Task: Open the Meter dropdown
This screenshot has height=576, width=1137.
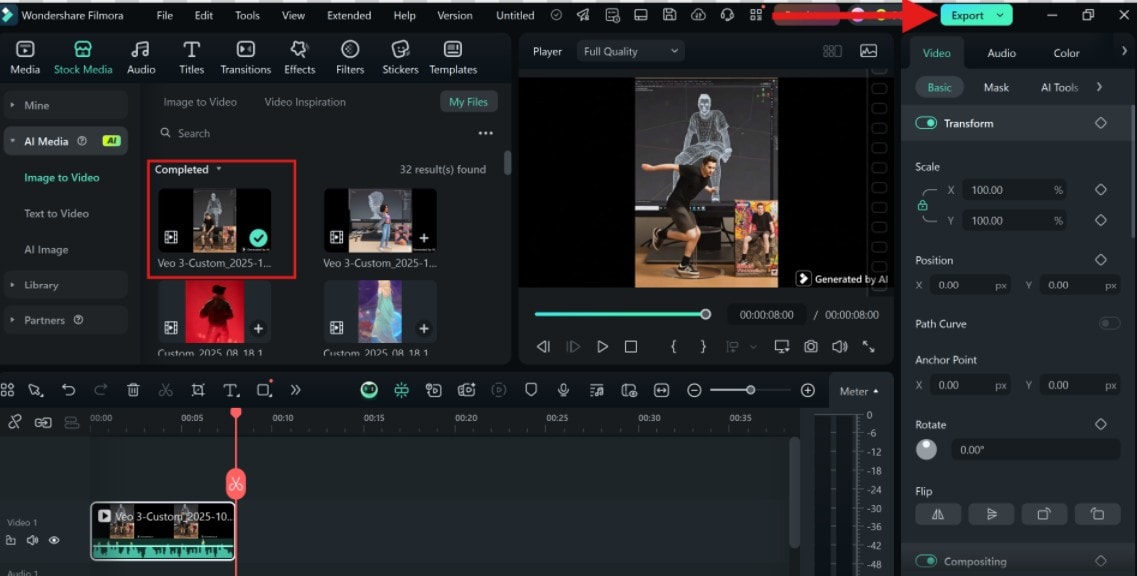Action: [x=859, y=391]
